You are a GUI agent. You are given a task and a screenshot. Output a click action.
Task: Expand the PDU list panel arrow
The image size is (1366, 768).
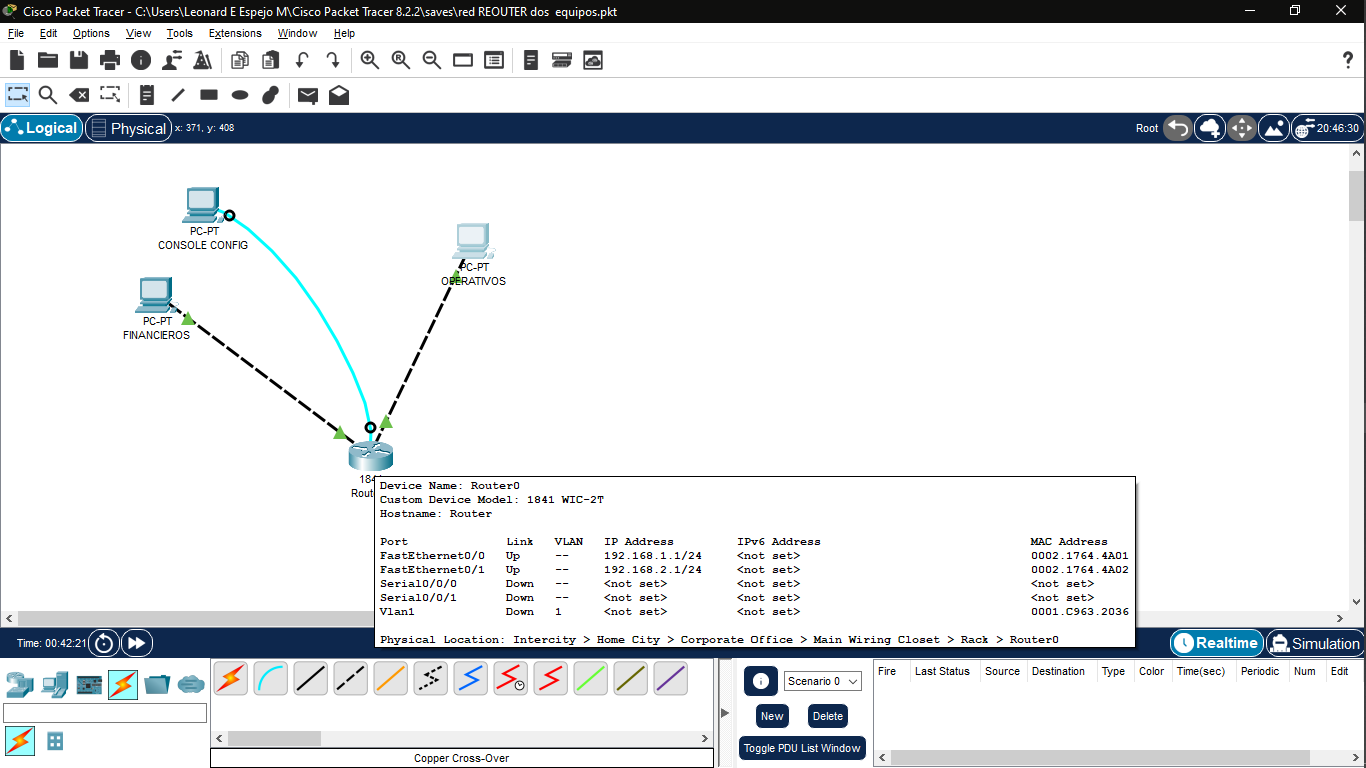pyautogui.click(x=725, y=712)
